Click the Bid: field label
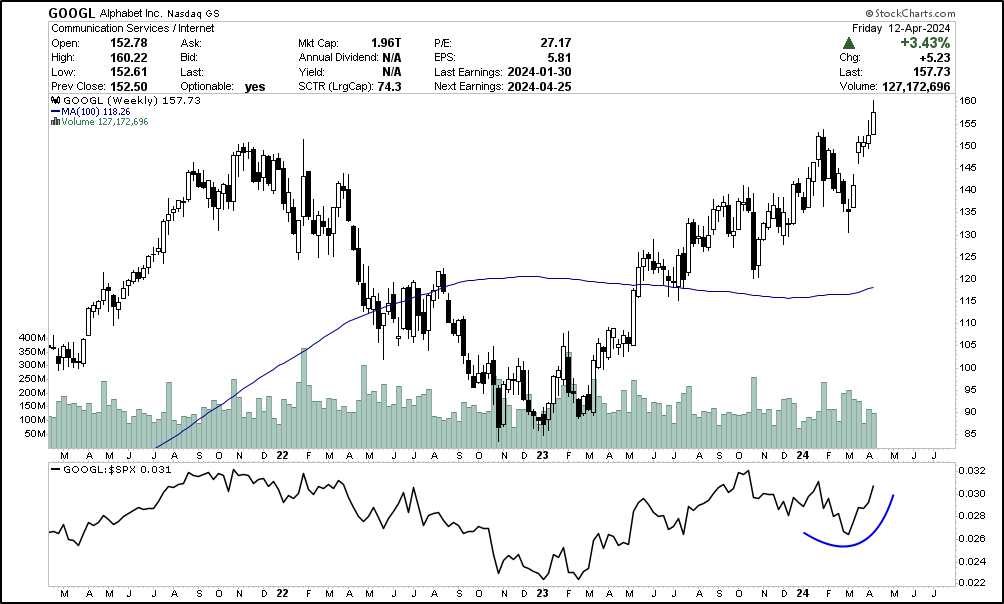The image size is (1004, 604). click(190, 58)
